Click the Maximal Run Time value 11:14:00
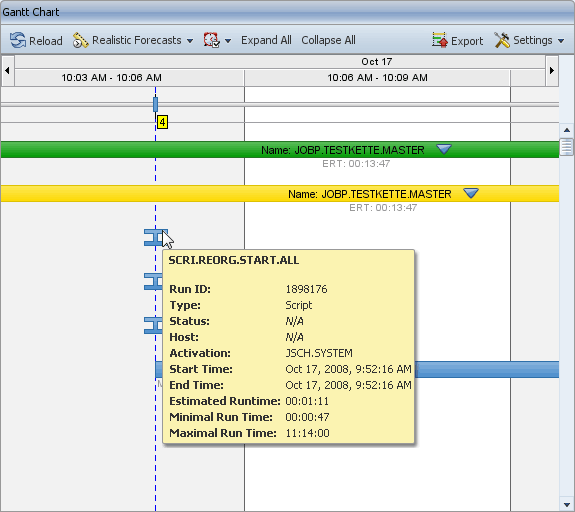This screenshot has height=512, width=575. [x=307, y=433]
